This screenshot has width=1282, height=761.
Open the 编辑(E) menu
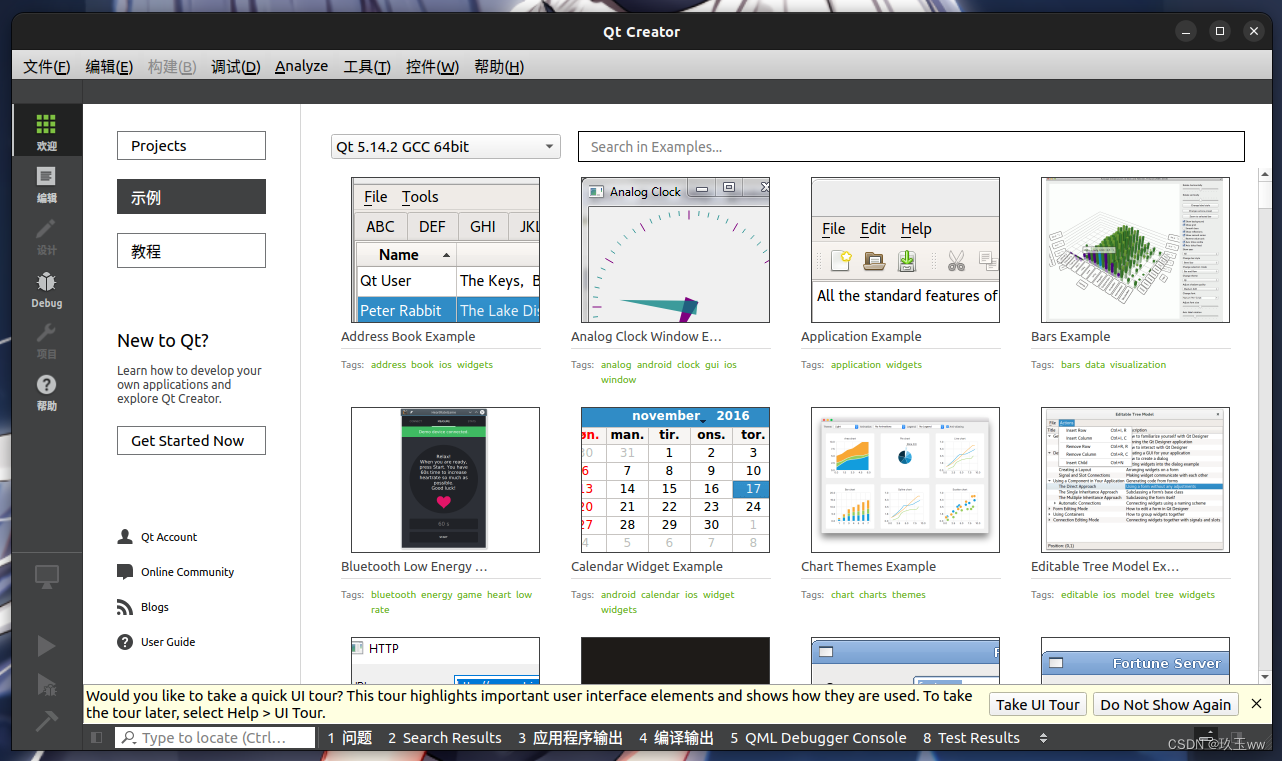point(109,66)
